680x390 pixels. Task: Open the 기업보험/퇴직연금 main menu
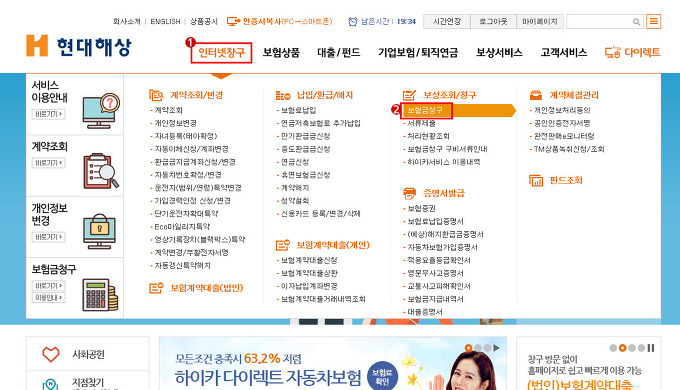[418, 53]
